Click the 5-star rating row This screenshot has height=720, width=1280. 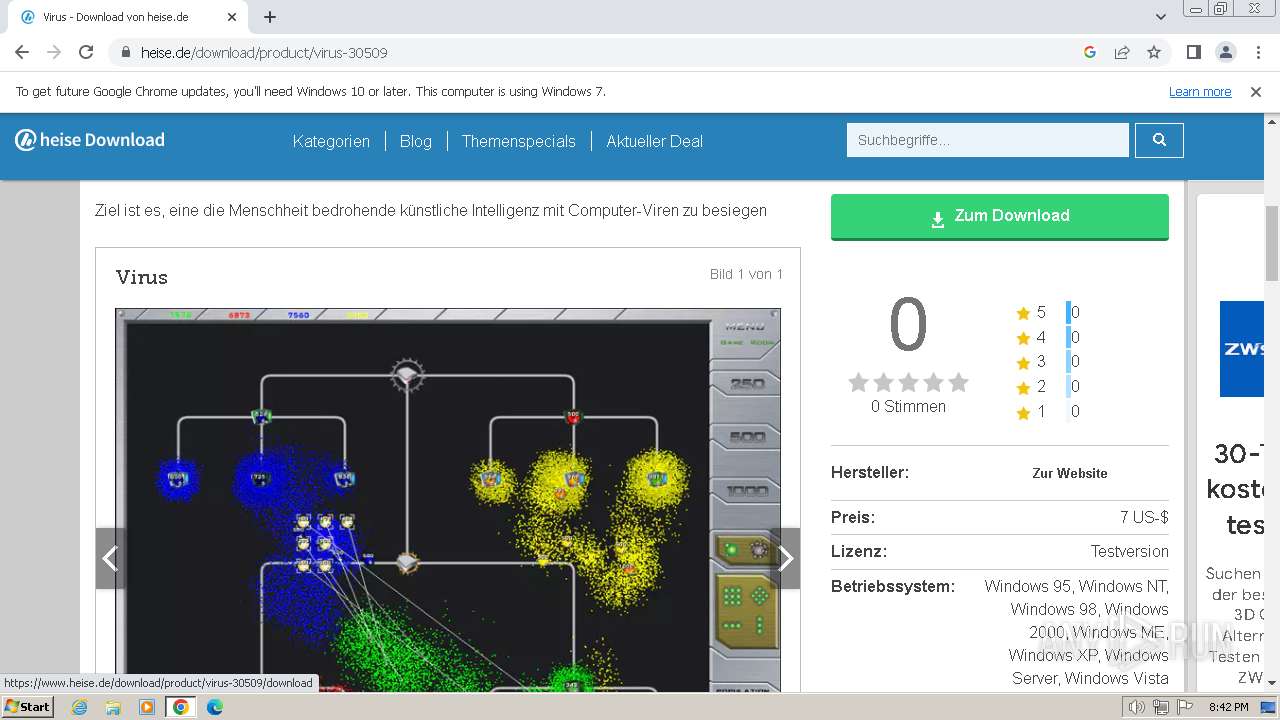[1048, 313]
